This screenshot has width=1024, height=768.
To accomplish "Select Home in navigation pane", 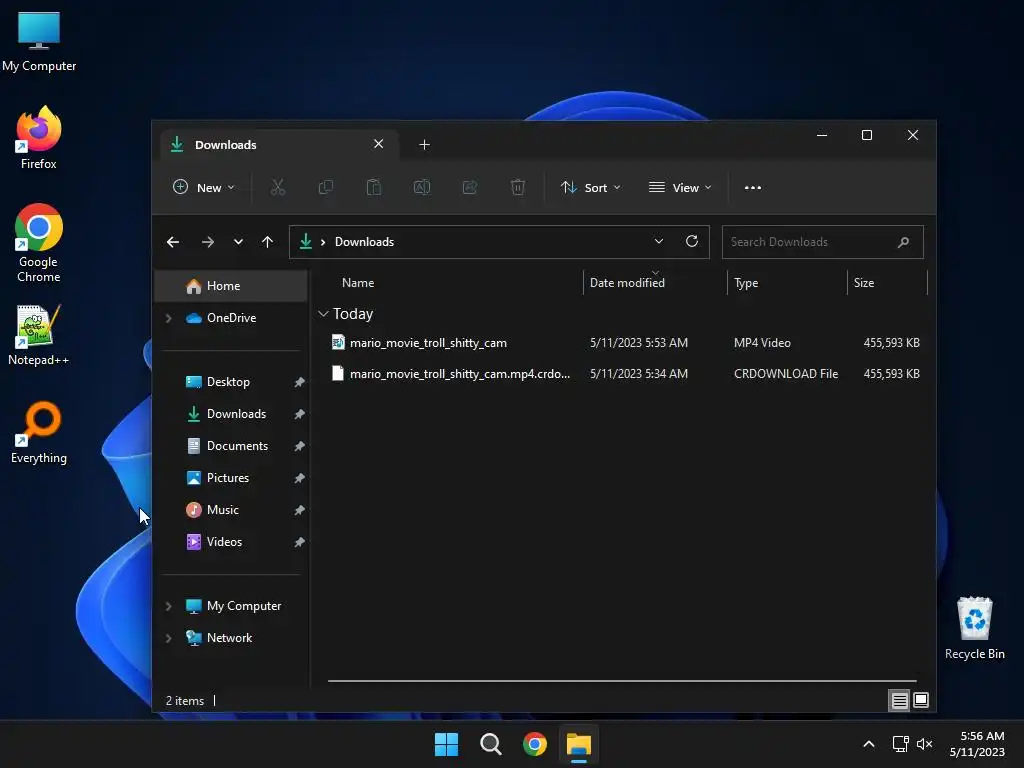I will coord(231,286).
